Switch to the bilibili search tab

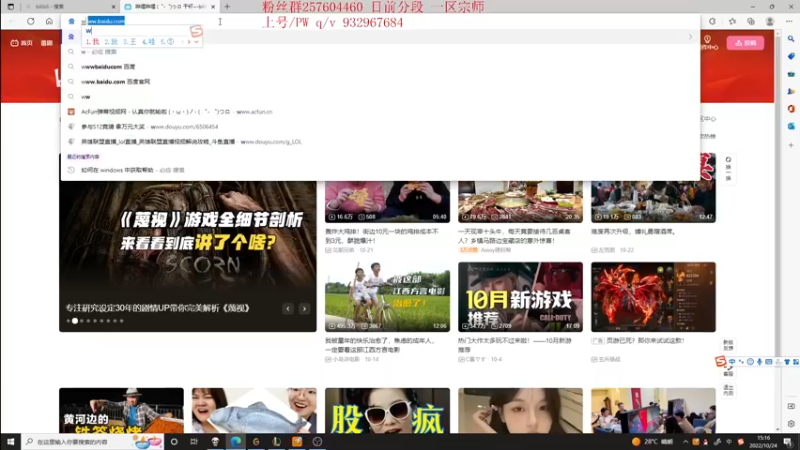point(69,7)
